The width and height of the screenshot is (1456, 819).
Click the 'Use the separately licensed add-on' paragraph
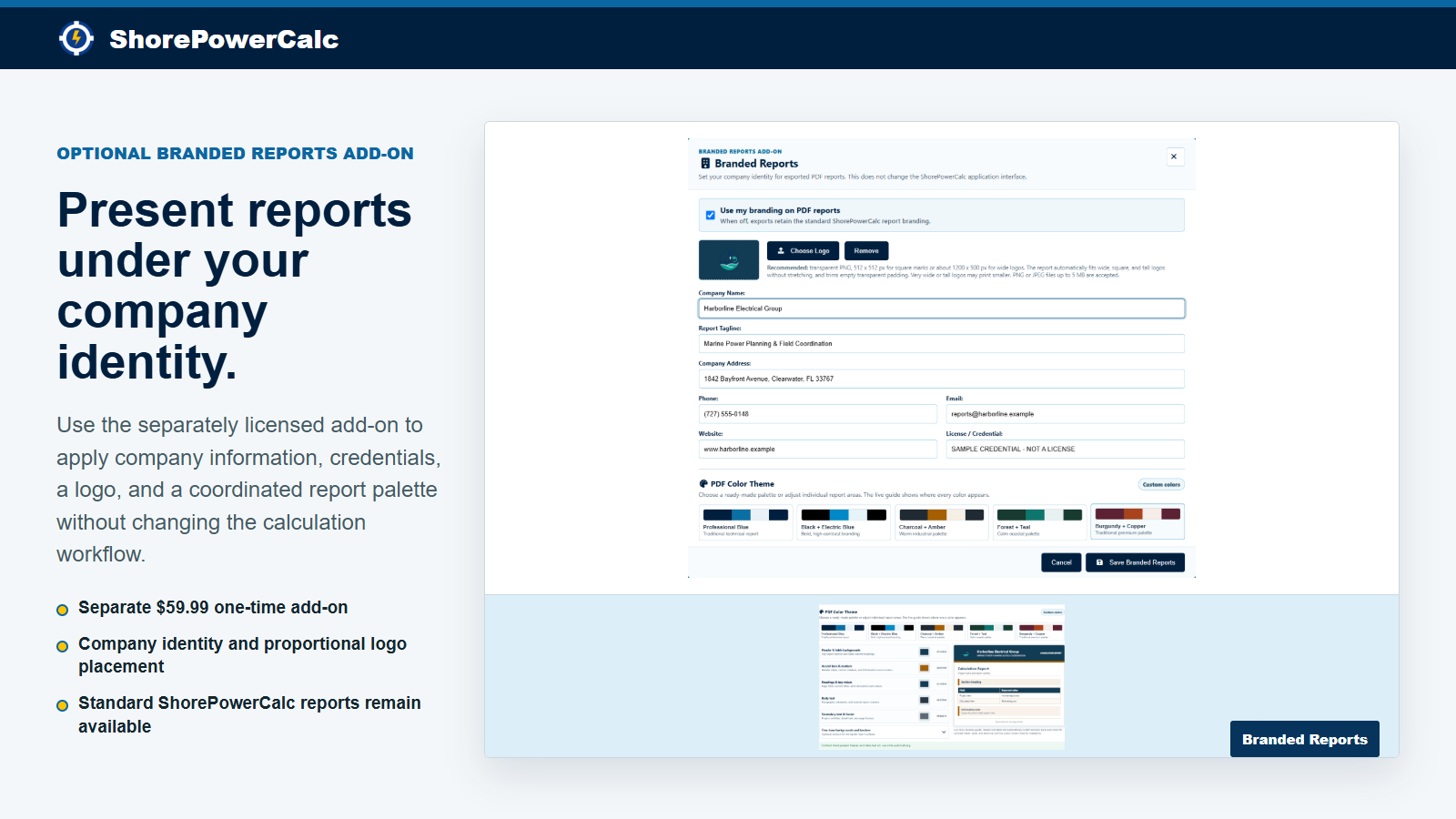click(x=248, y=490)
